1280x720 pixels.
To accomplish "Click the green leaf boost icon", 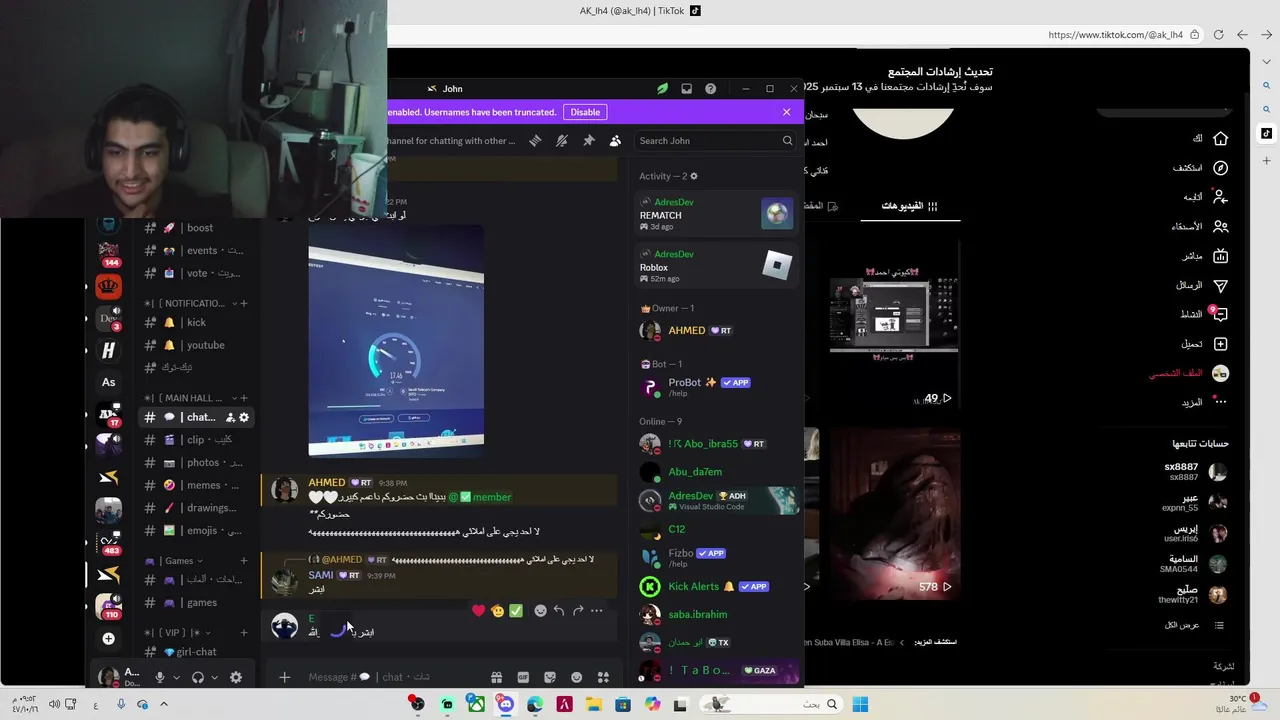I will [662, 89].
